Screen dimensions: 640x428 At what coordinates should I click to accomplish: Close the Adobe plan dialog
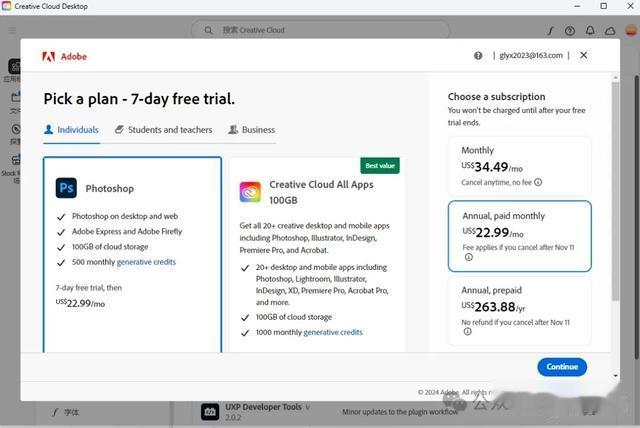coord(584,55)
